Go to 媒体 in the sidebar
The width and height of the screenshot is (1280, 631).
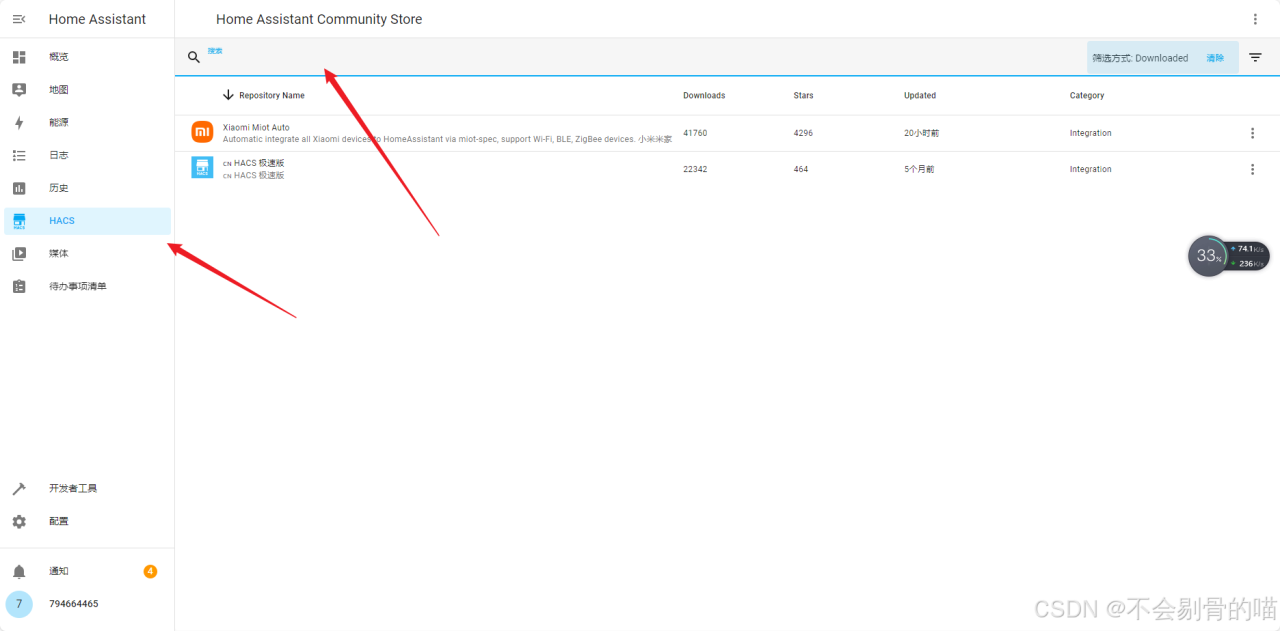pos(59,254)
